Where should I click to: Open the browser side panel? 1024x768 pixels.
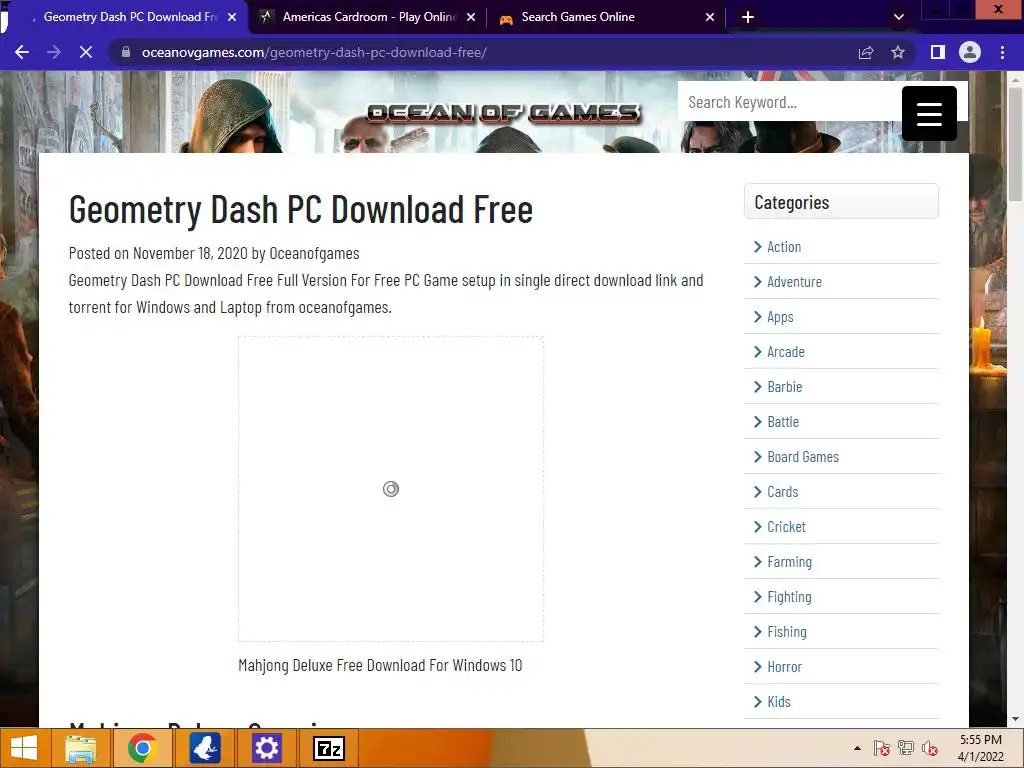point(937,52)
